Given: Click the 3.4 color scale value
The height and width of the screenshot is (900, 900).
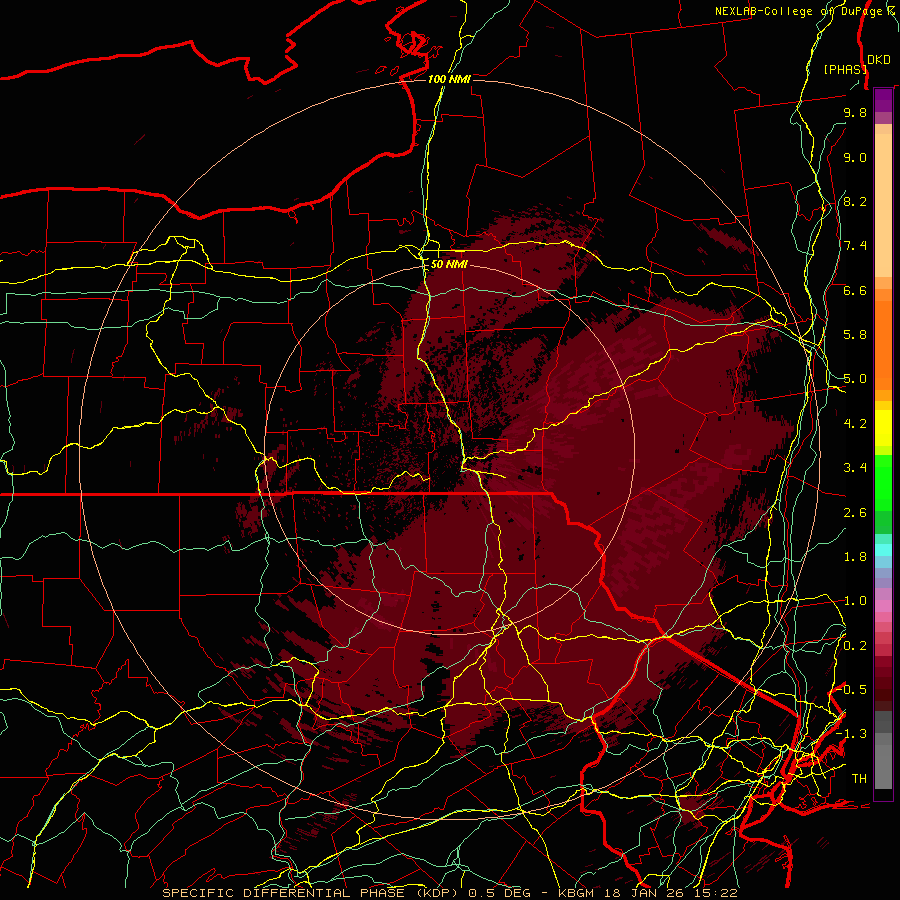Looking at the screenshot, I should point(855,468).
